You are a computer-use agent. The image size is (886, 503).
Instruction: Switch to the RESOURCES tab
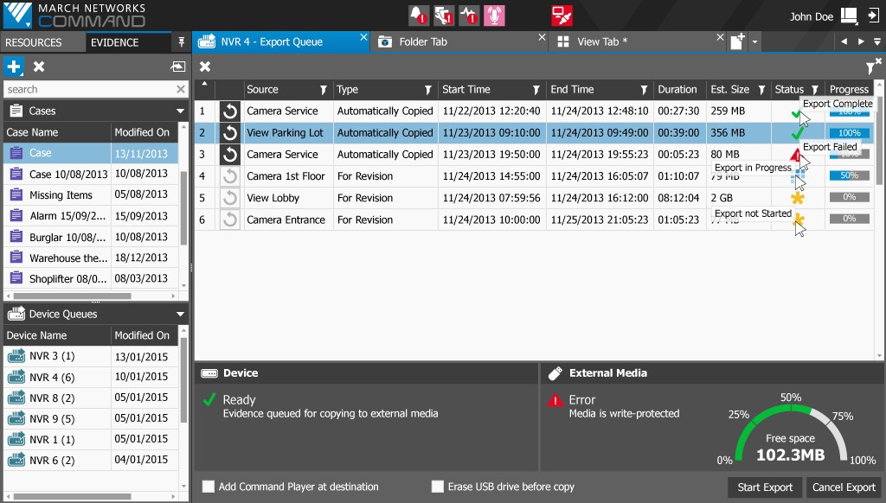coord(34,43)
